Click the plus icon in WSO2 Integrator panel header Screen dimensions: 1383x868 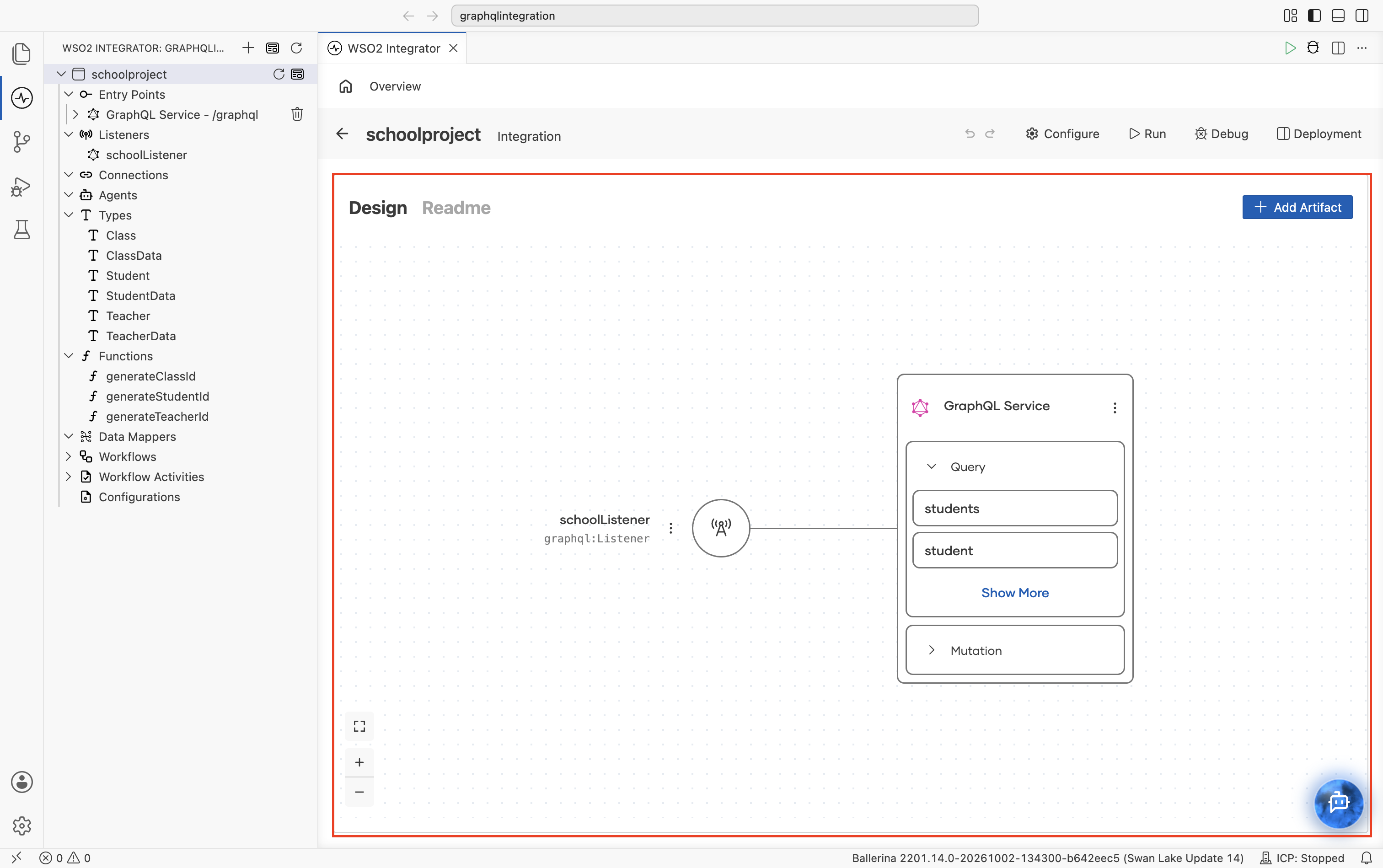click(248, 48)
